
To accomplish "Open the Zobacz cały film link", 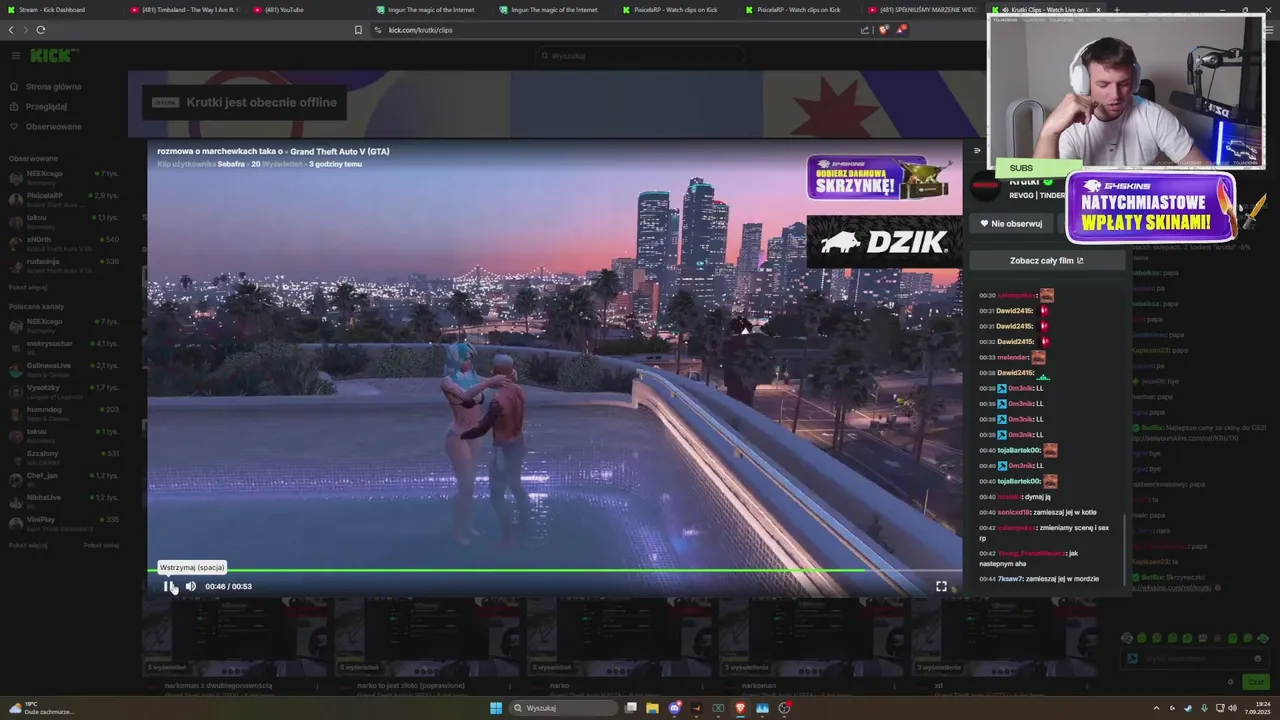I will (x=1047, y=260).
